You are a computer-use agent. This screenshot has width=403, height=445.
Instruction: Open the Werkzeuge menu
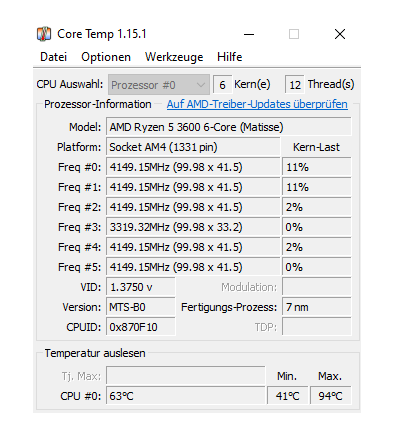pyautogui.click(x=174, y=57)
